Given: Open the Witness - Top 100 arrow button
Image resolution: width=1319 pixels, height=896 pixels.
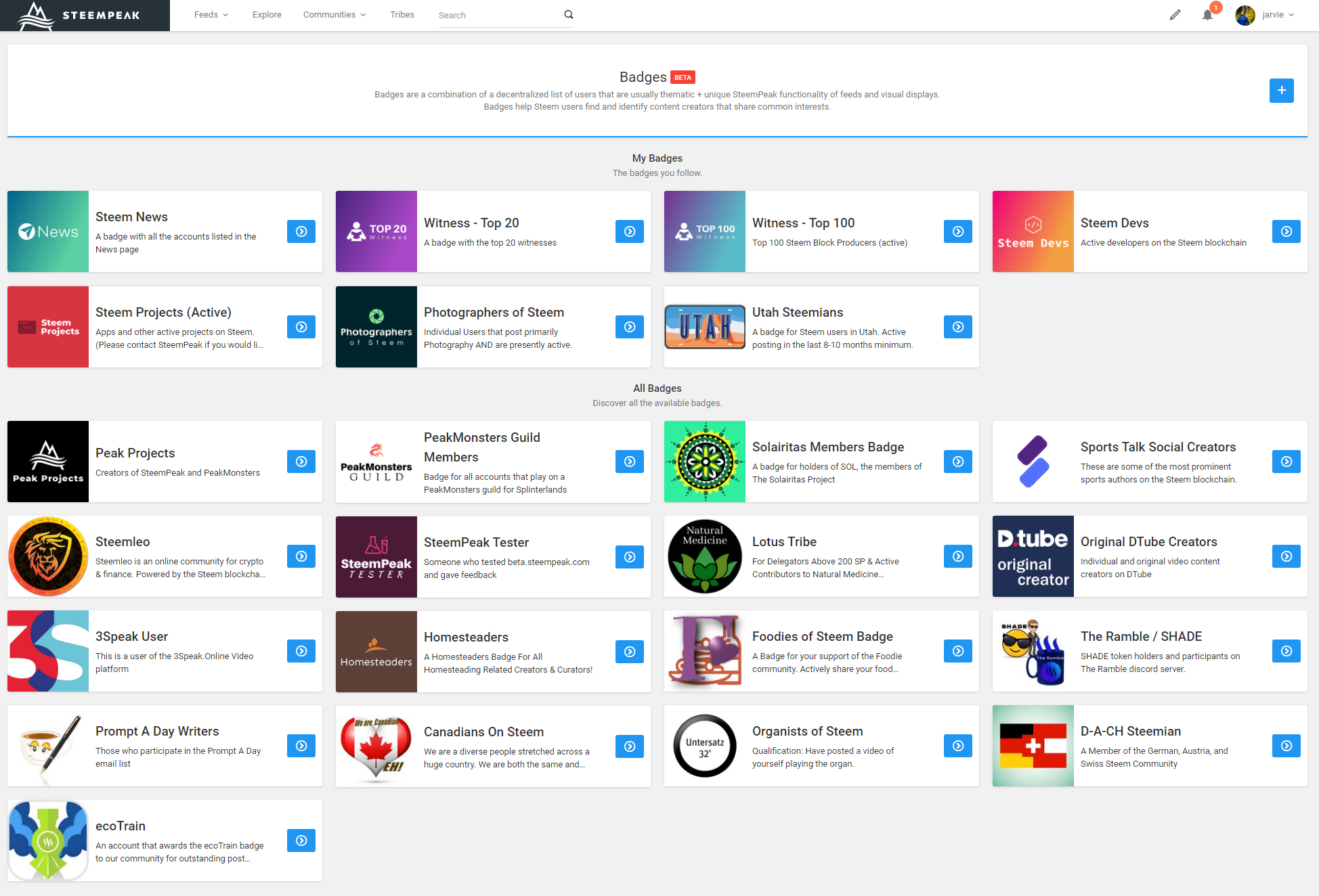Looking at the screenshot, I should click(958, 231).
